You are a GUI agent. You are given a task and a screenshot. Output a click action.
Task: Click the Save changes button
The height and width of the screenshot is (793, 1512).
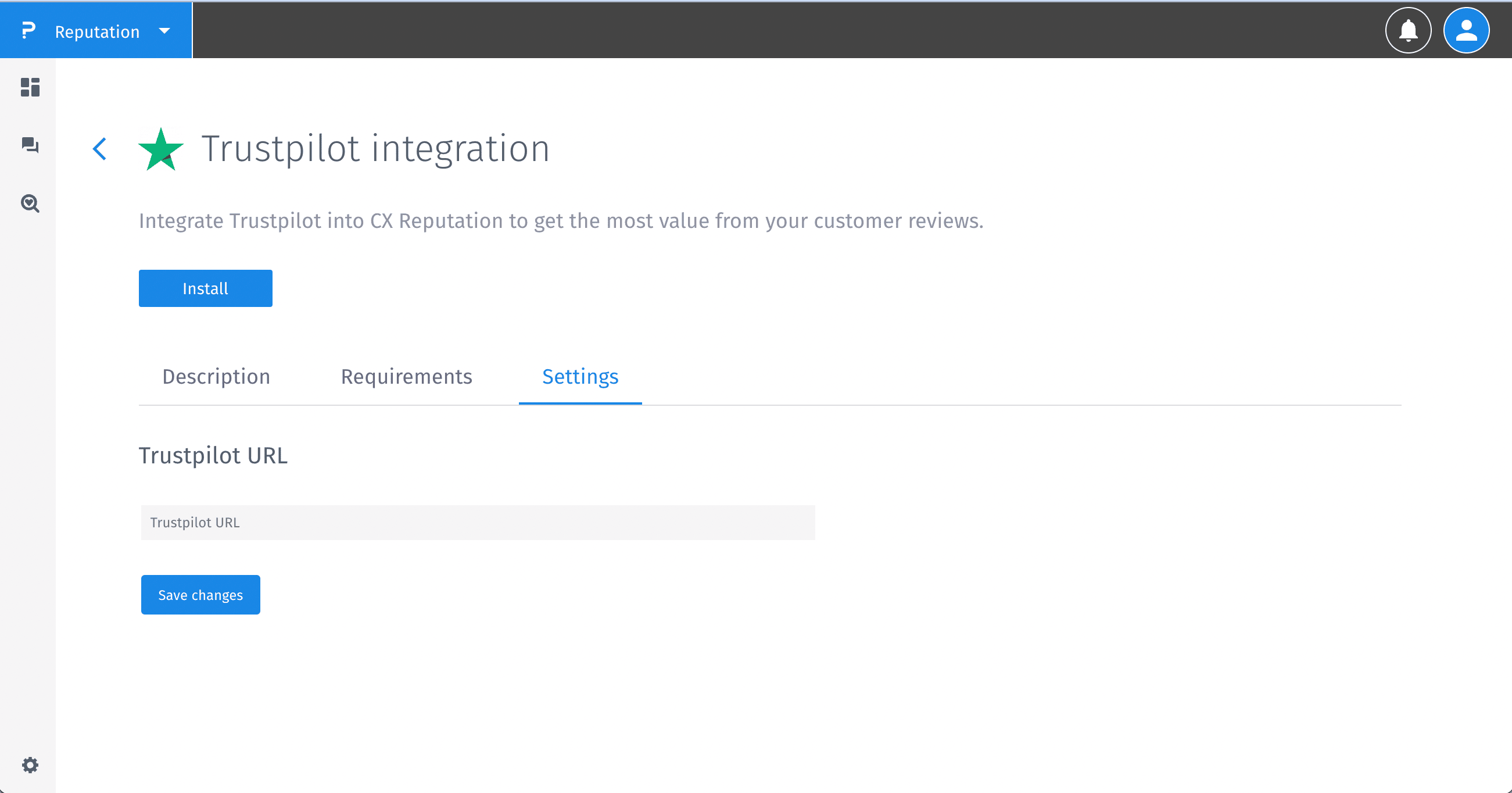click(x=200, y=594)
